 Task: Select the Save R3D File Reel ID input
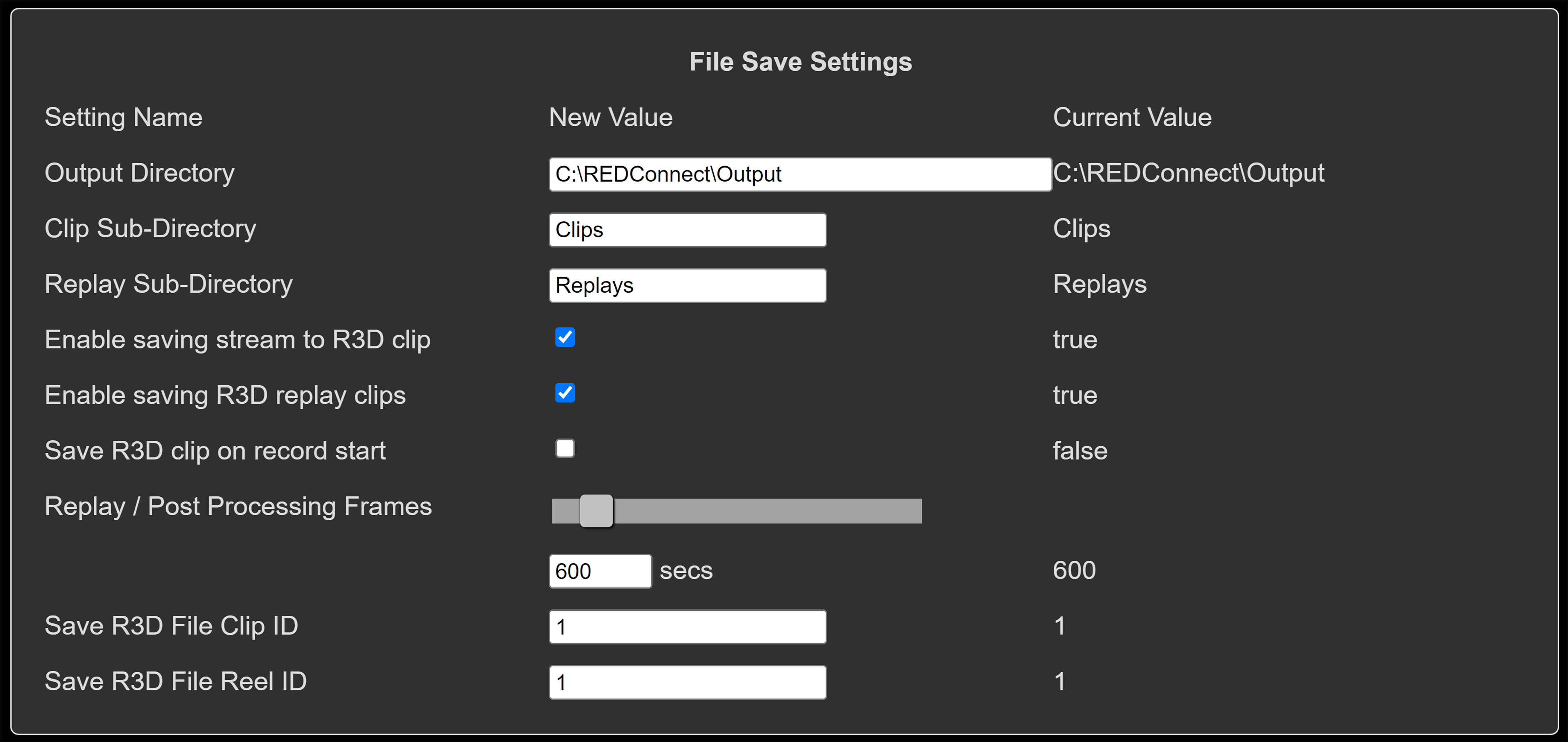(687, 682)
